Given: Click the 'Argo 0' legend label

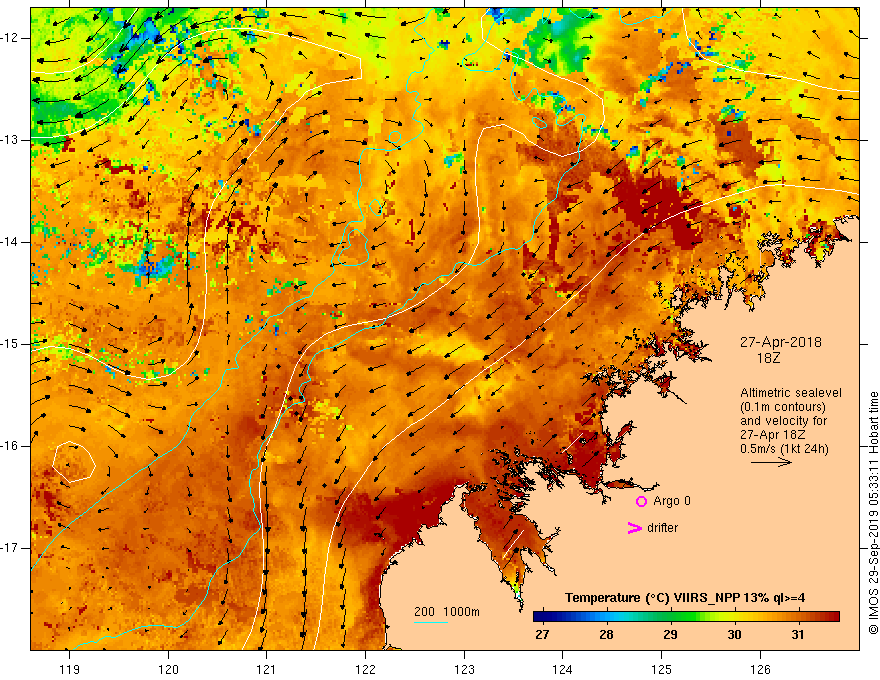Looking at the screenshot, I should 672,501.
